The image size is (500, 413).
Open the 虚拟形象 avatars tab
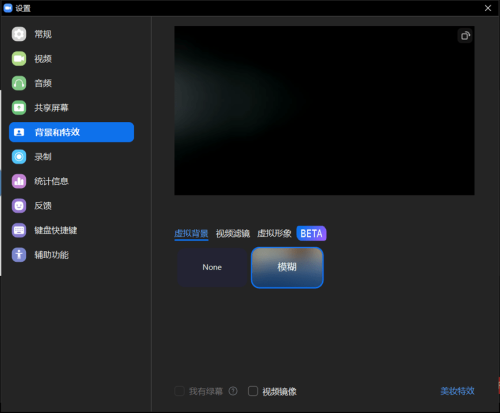[274, 233]
